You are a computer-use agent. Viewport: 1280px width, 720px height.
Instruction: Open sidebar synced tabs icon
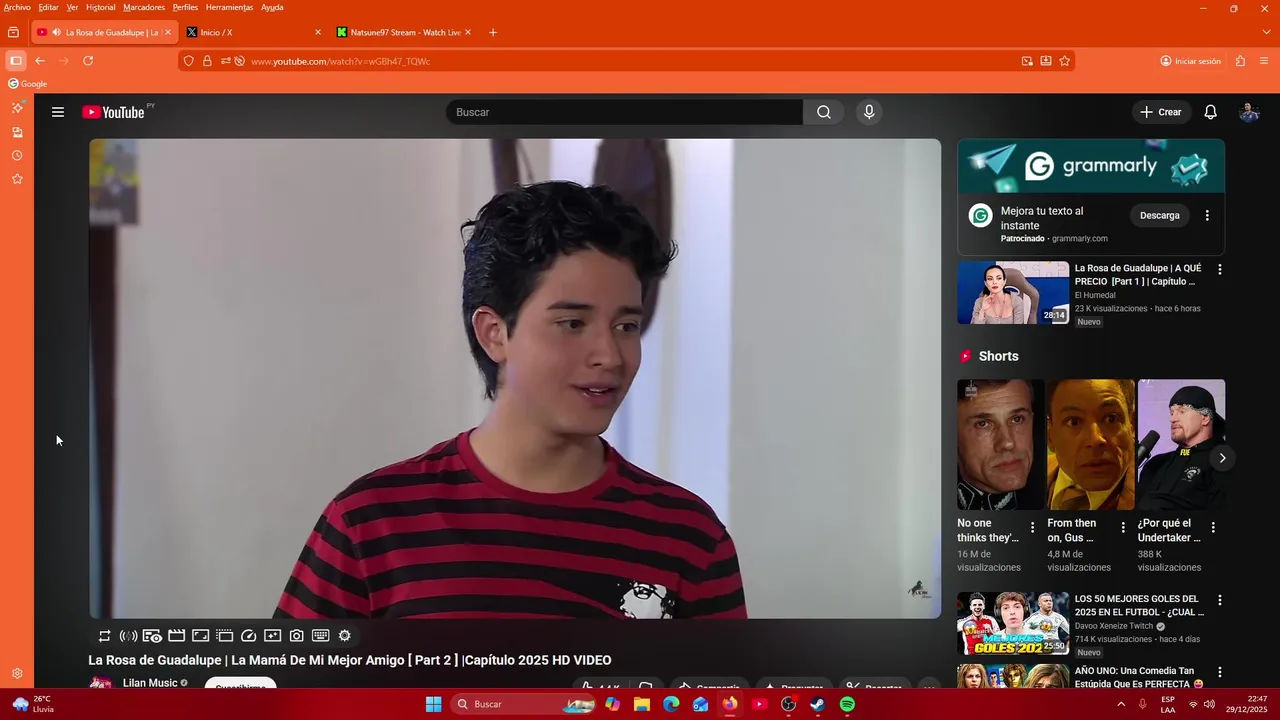coord(17,132)
